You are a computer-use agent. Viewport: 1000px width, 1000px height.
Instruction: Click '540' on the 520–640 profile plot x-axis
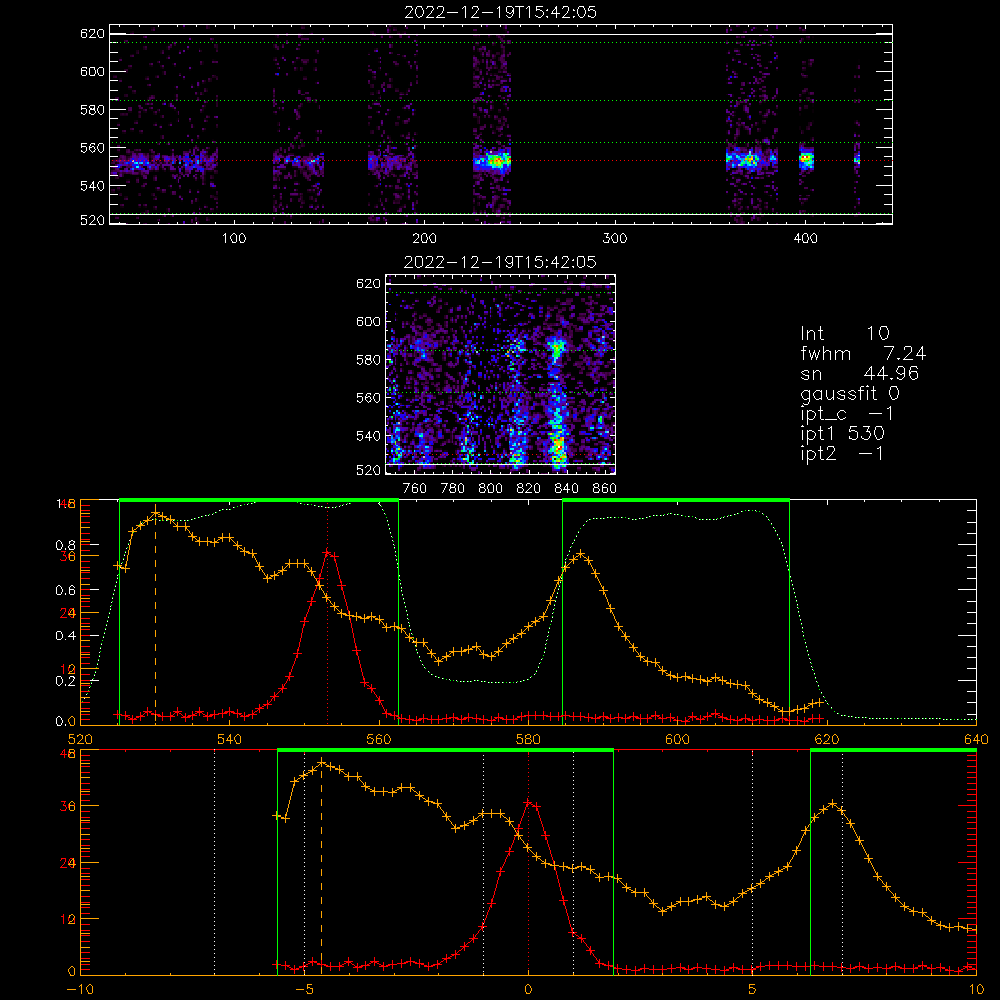[x=230, y=740]
